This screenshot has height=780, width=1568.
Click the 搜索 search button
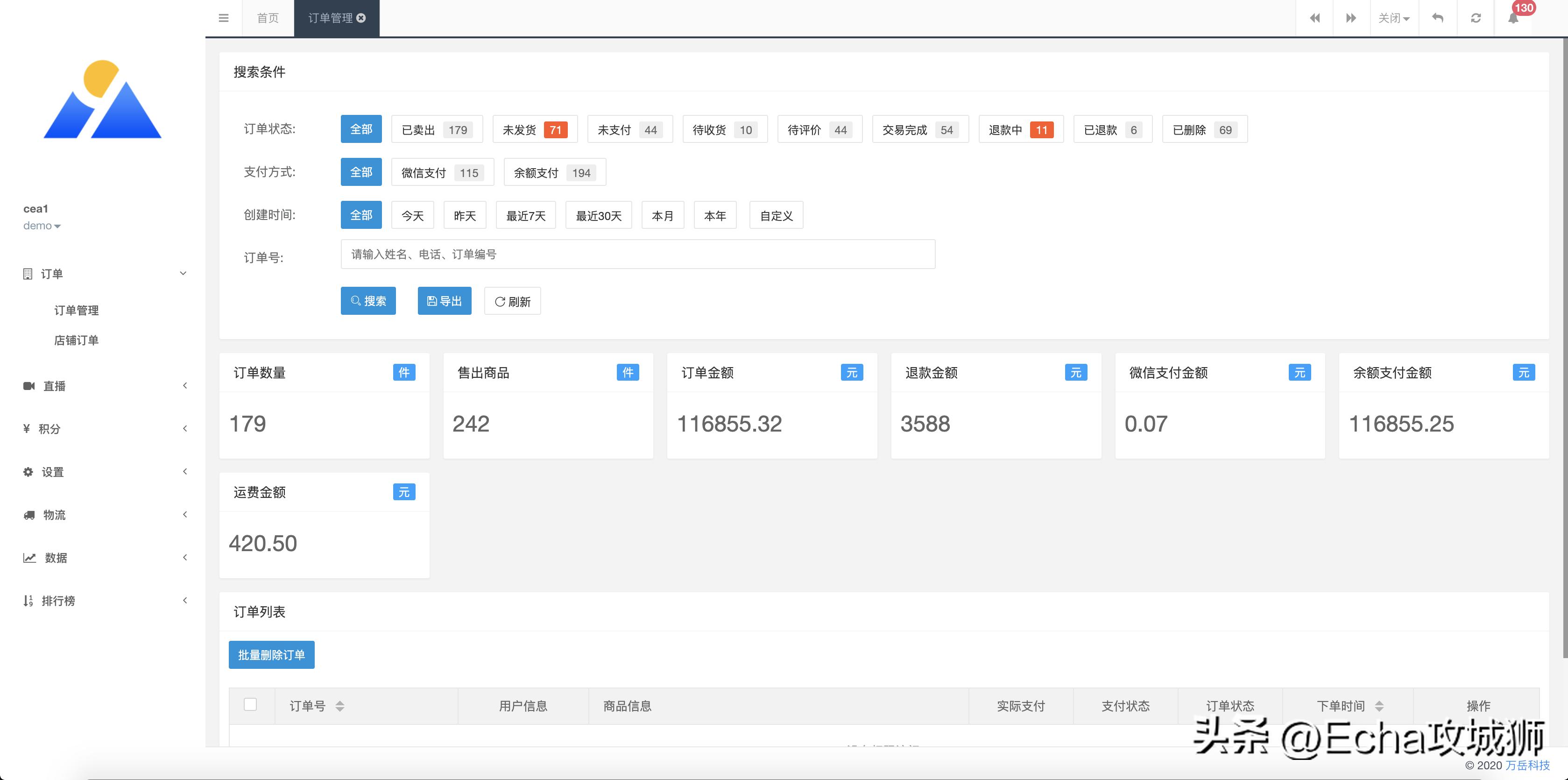(368, 300)
